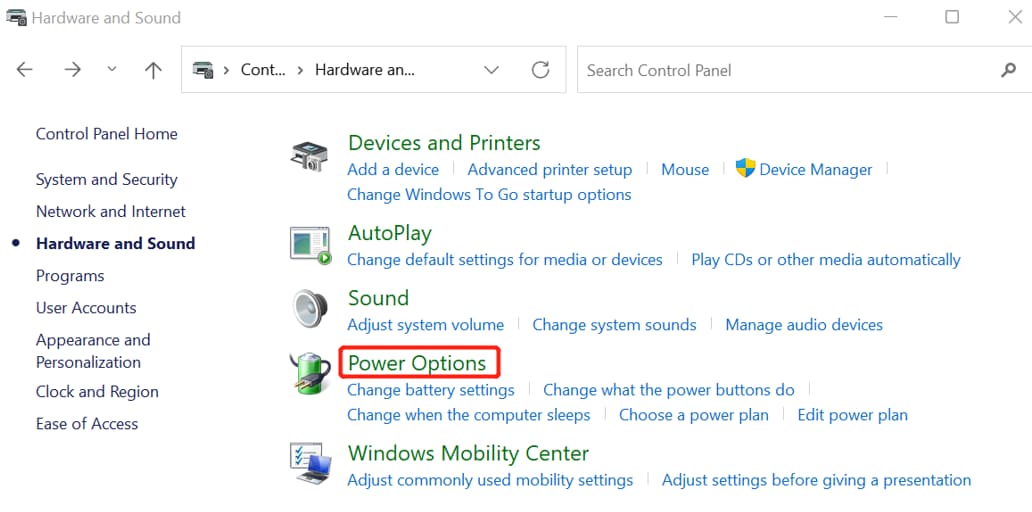1032x512 pixels.
Task: Open the Power Options heading
Action: [417, 363]
